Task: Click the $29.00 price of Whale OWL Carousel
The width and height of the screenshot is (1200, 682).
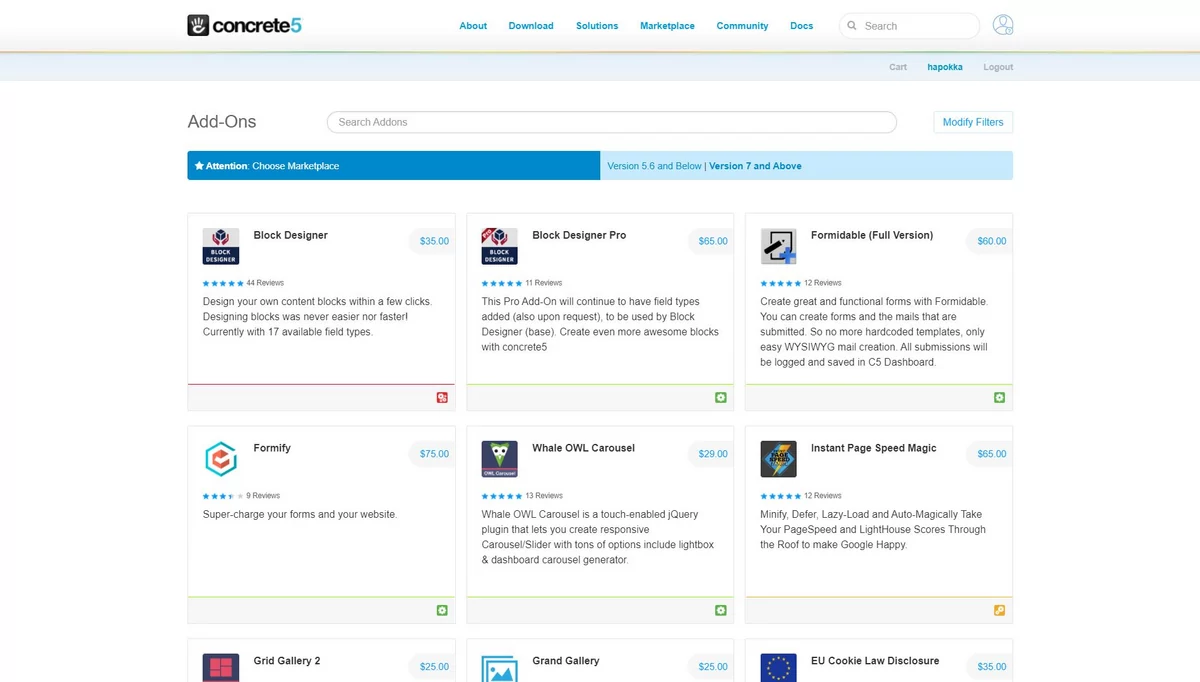Action: coord(713,454)
